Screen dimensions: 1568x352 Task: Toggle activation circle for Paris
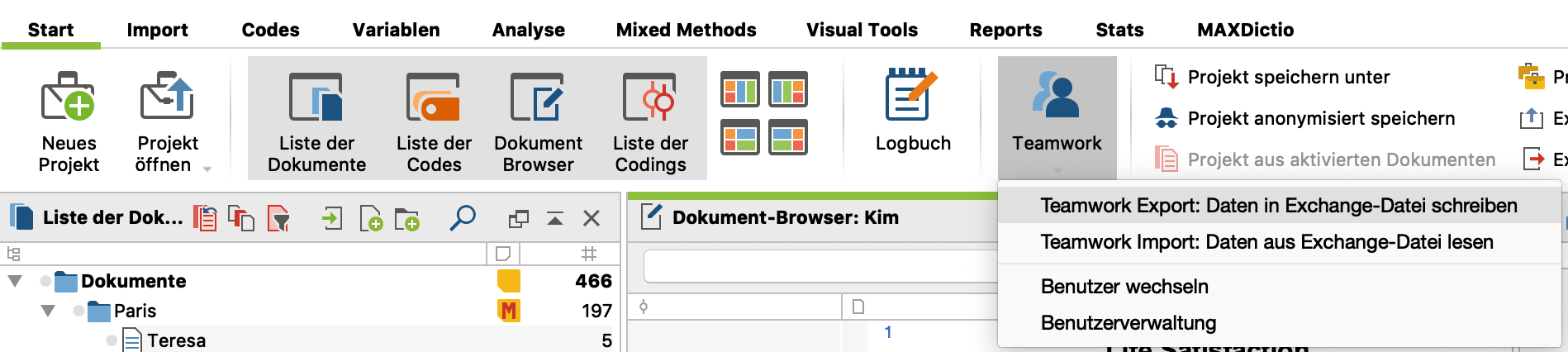(x=78, y=311)
